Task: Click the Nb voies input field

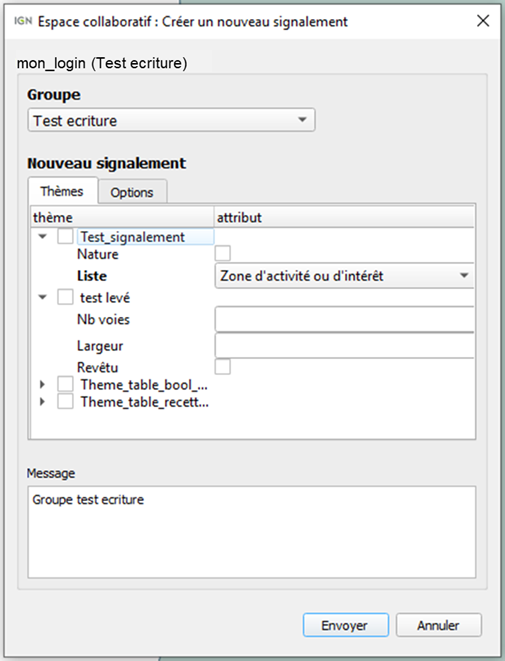Action: [344, 319]
